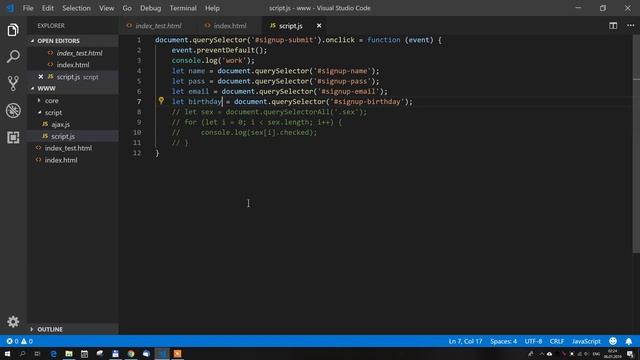Show hidden system tray icons
640x360 pixels.
(x=541, y=354)
